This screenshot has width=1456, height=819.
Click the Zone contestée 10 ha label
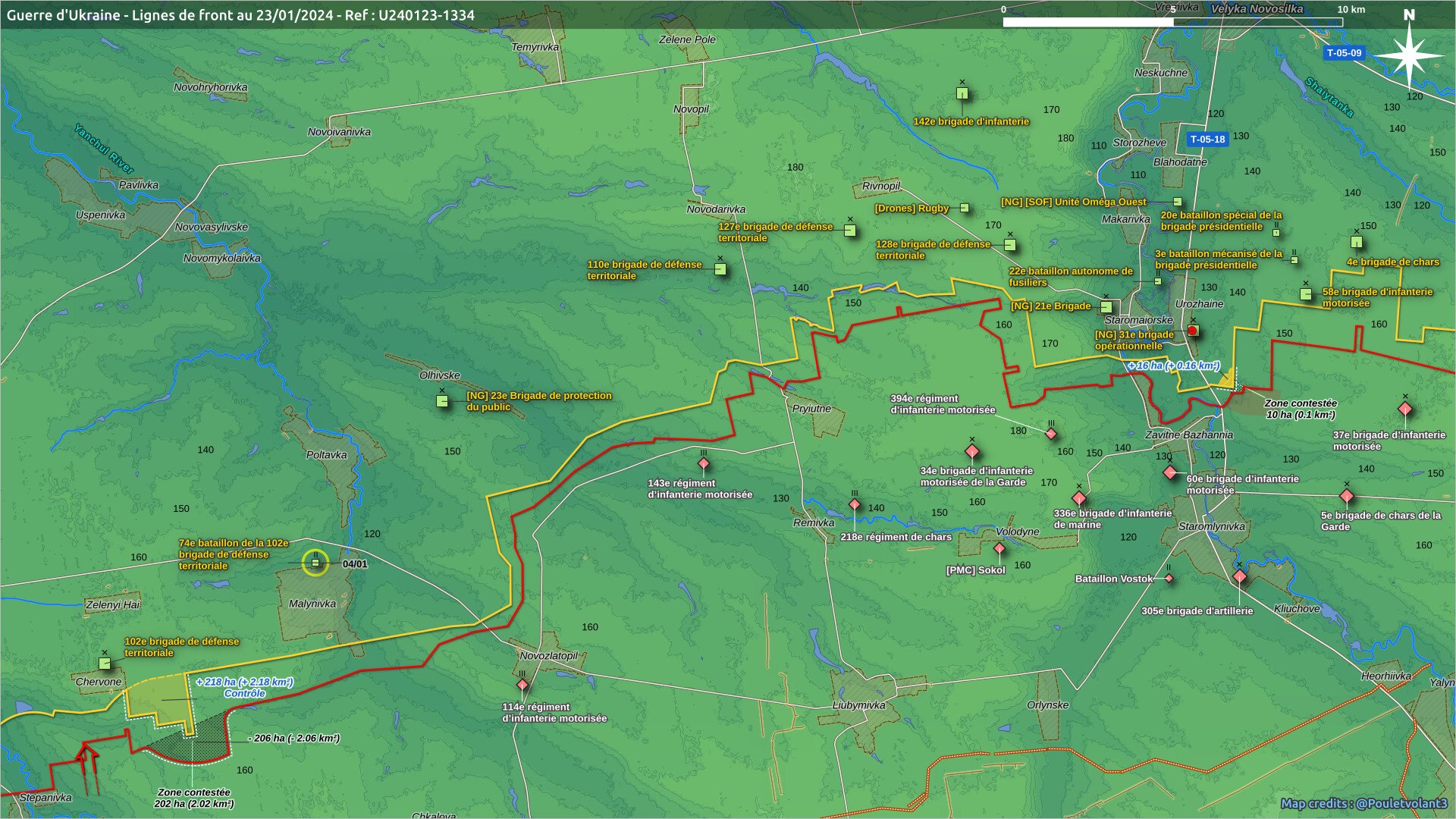point(1301,409)
